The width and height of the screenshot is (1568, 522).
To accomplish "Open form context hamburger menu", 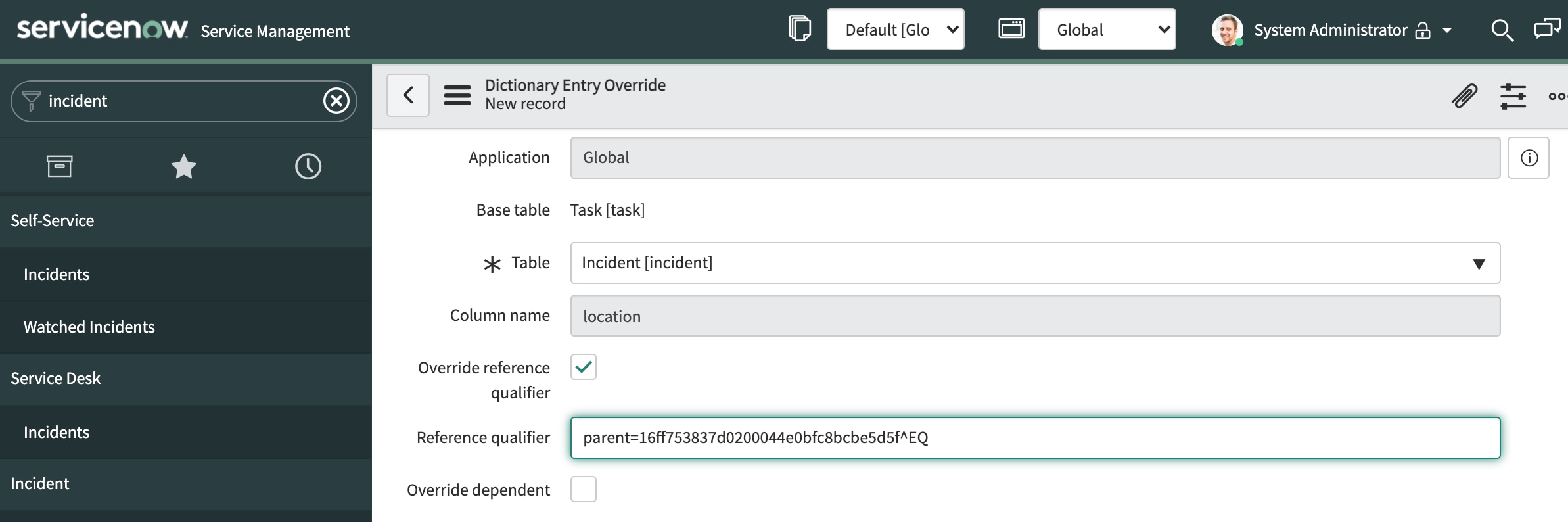I will pos(457,95).
